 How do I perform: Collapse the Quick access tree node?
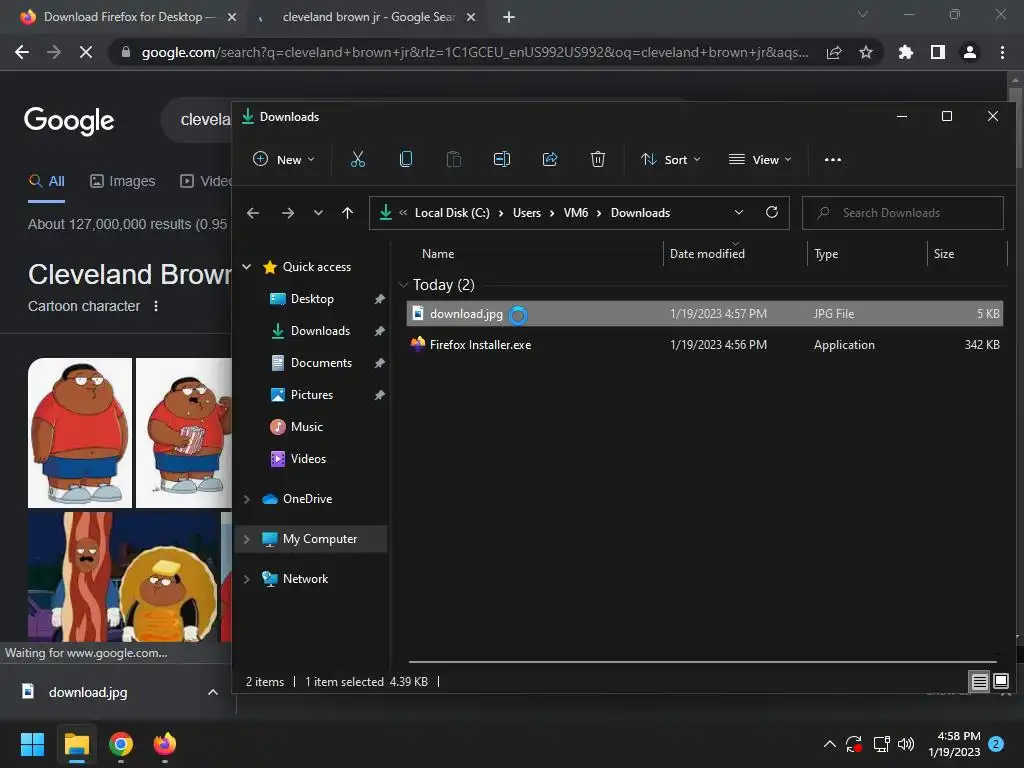coord(247,266)
